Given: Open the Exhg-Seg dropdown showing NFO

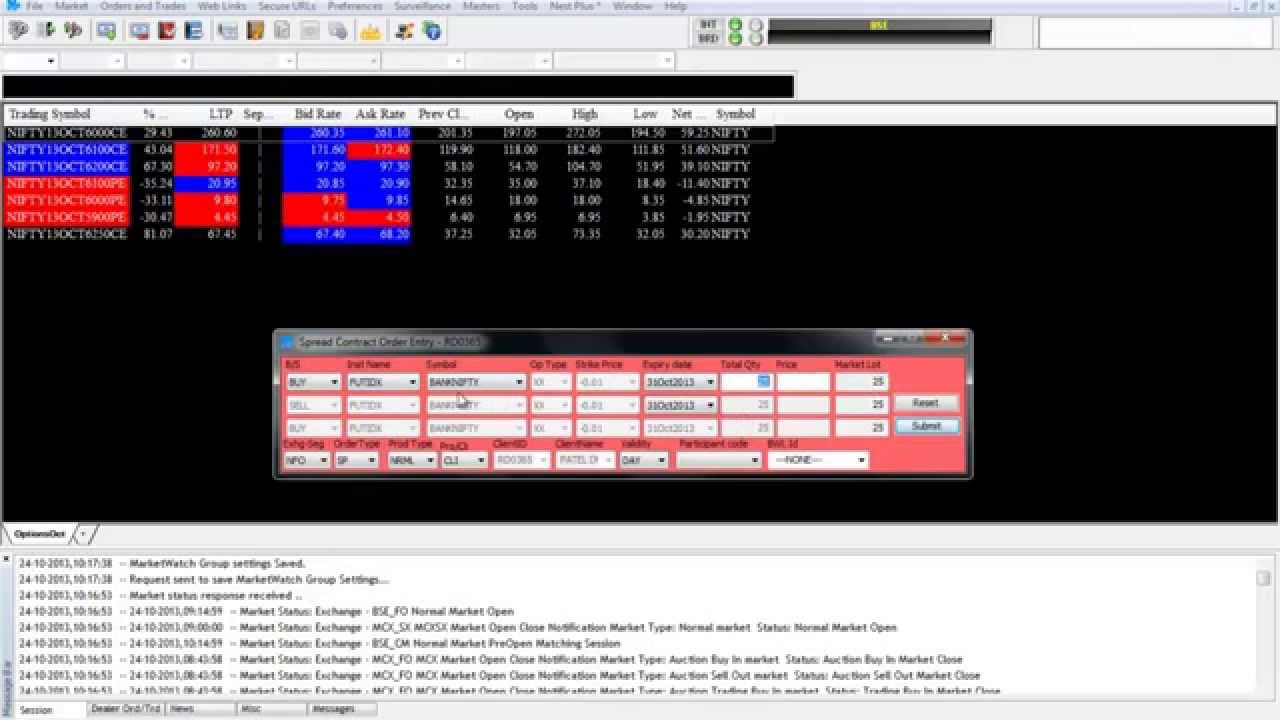Looking at the screenshot, I should (307, 460).
